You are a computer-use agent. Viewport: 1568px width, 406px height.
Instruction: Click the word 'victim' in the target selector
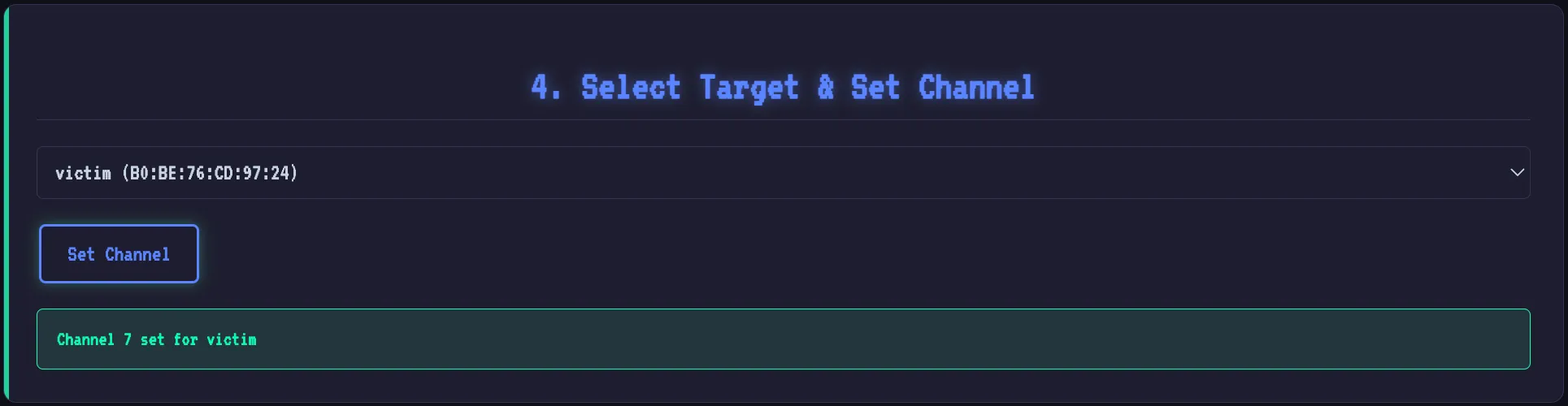tap(83, 173)
